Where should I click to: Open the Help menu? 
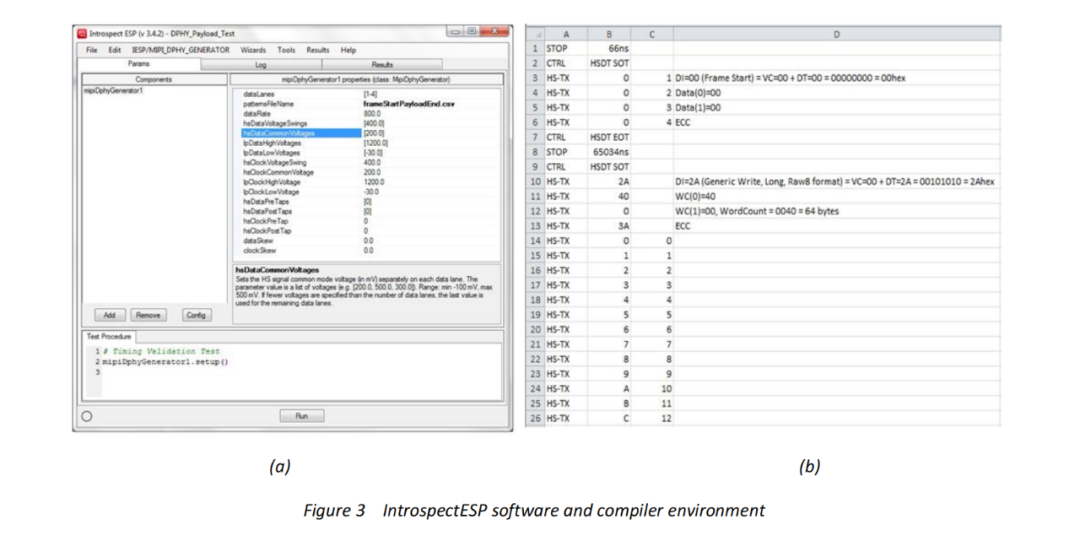coord(349,50)
